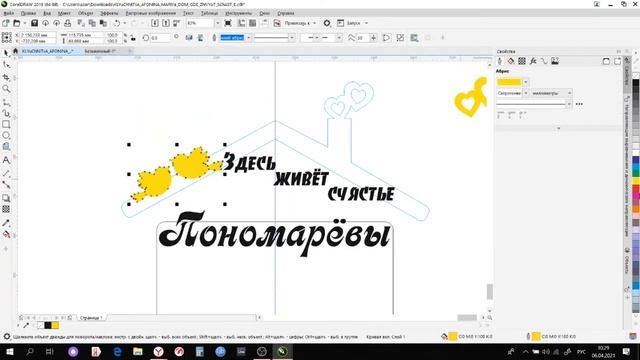Select the Страница 1 page tab
640x360 pixels.
91,317
